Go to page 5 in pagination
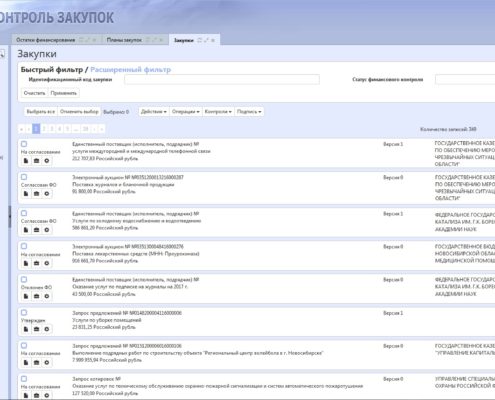Screen dimensions: 495x400 67,129
